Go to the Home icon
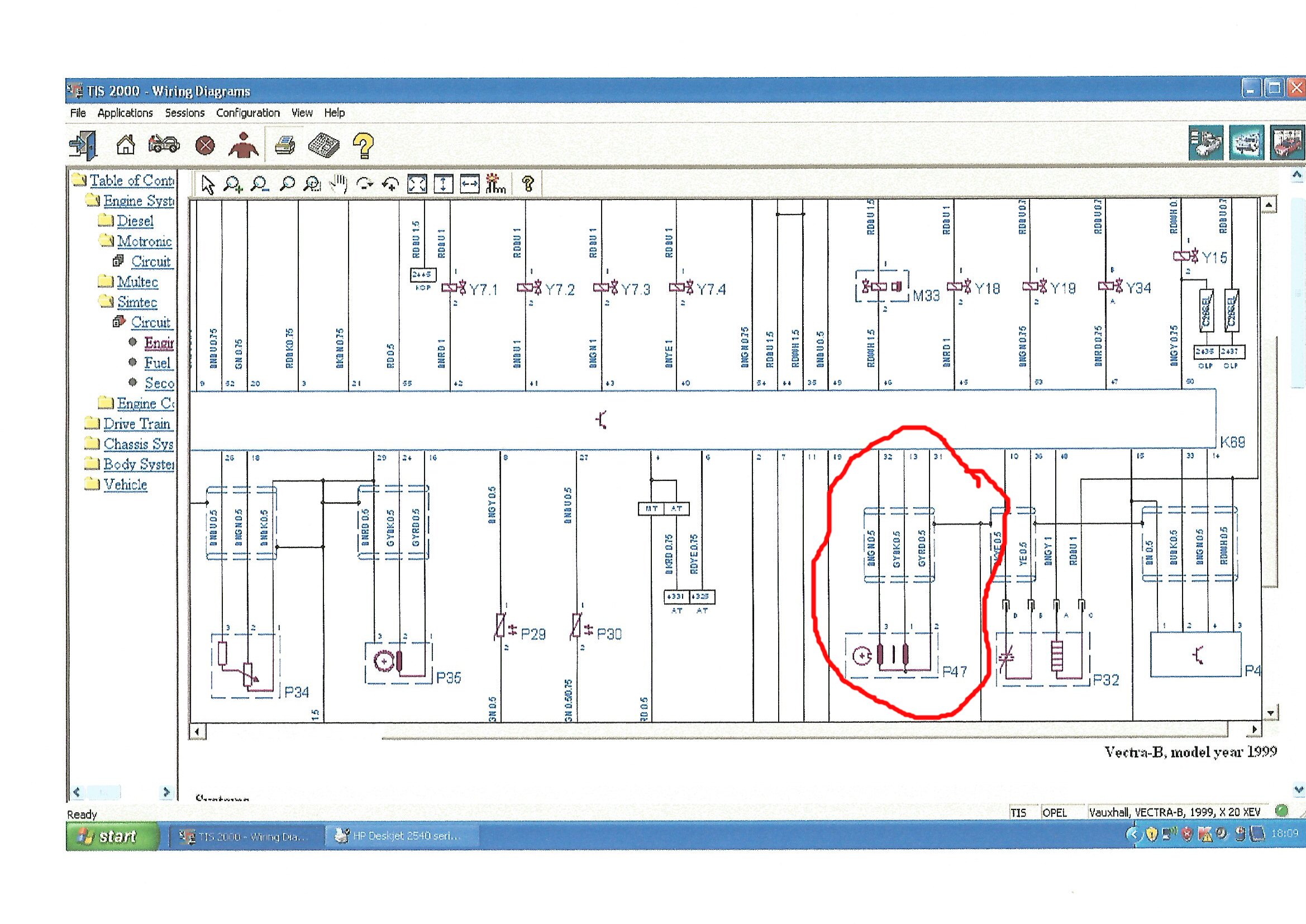This screenshot has width=1306, height=924. (x=125, y=145)
